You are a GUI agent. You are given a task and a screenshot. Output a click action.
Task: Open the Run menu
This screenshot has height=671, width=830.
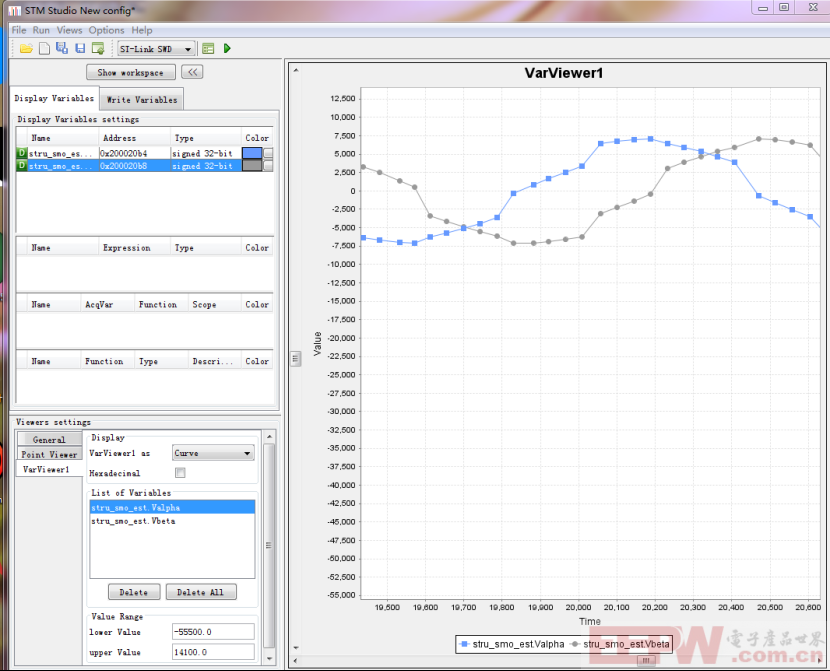(x=41, y=30)
